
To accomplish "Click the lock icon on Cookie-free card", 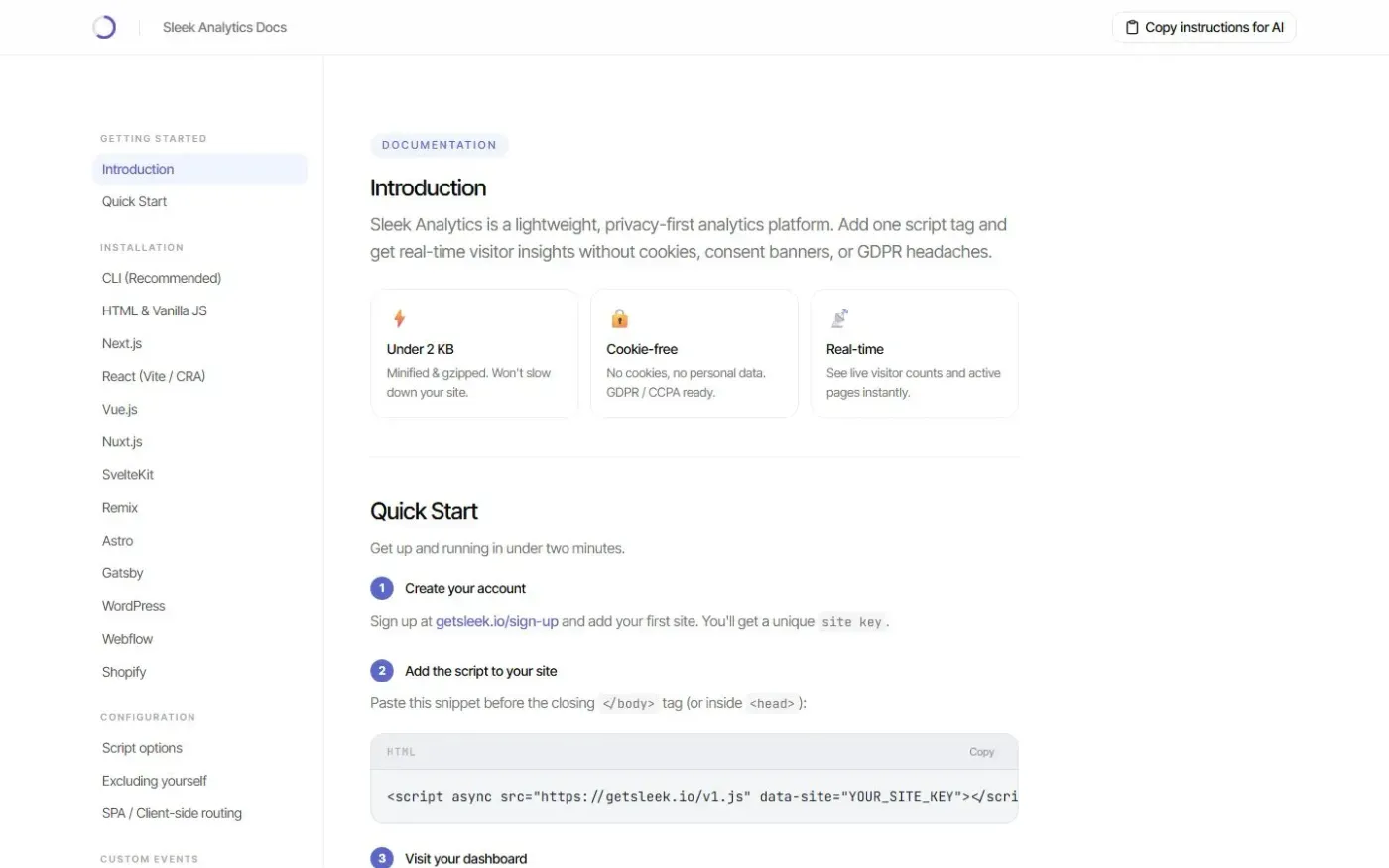I will 619,318.
